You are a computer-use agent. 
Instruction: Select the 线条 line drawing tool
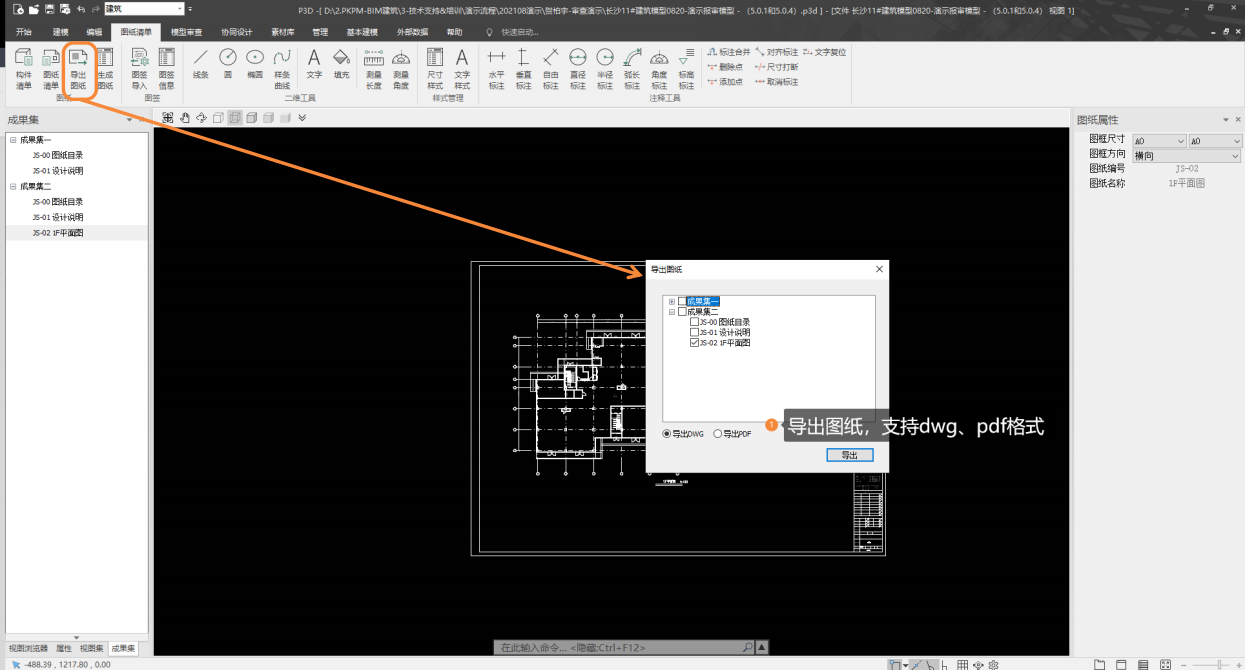201,63
